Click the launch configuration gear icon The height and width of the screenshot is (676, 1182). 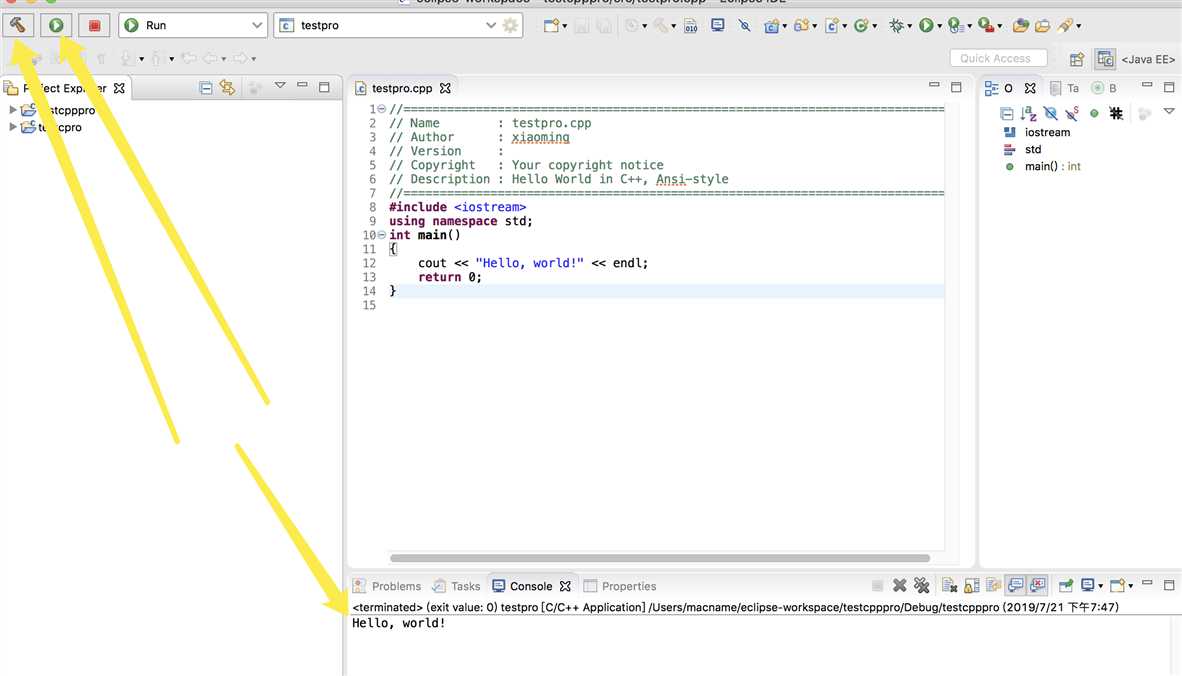[x=511, y=25]
